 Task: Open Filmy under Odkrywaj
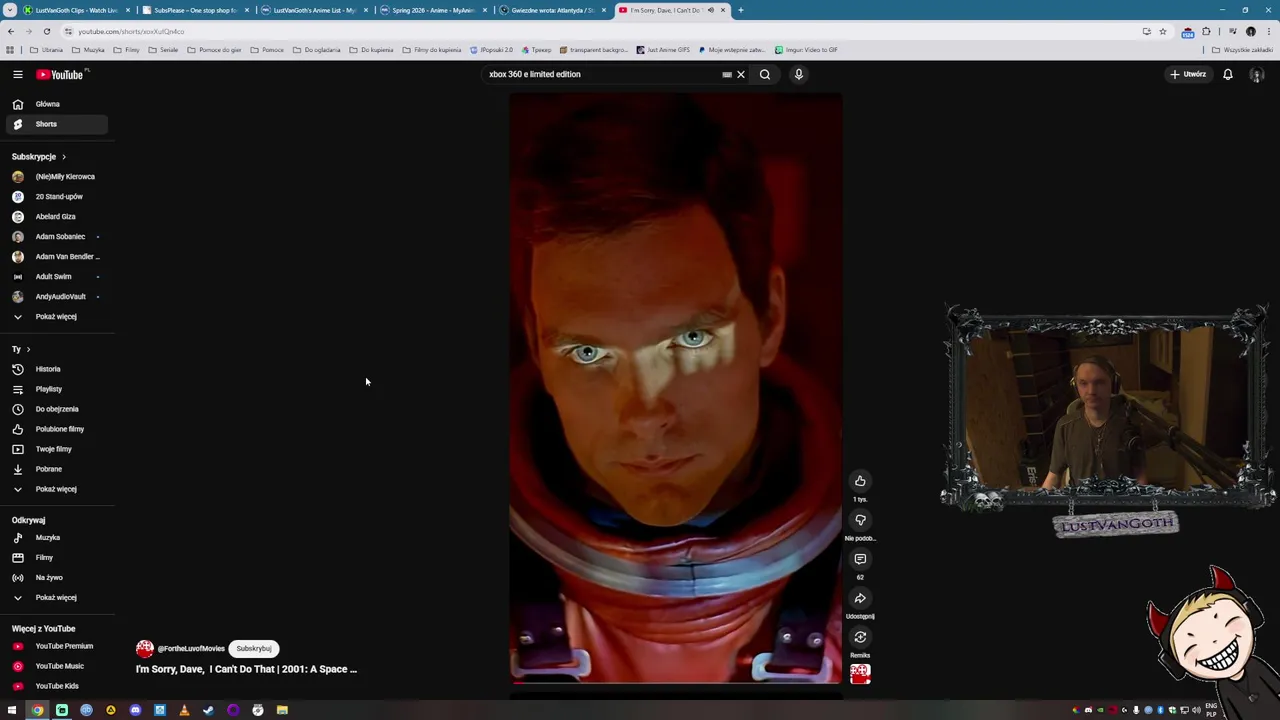click(55, 558)
